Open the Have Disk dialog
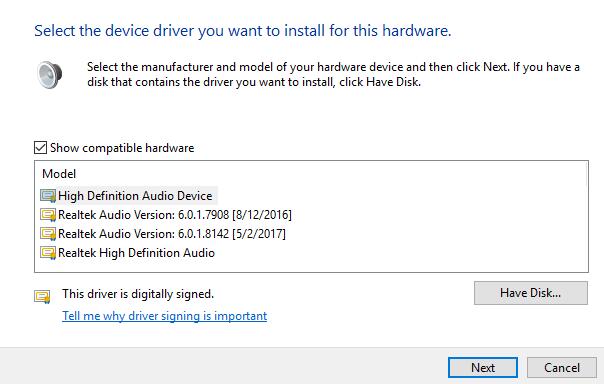Viewport: 604px width, 384px height. tap(530, 293)
